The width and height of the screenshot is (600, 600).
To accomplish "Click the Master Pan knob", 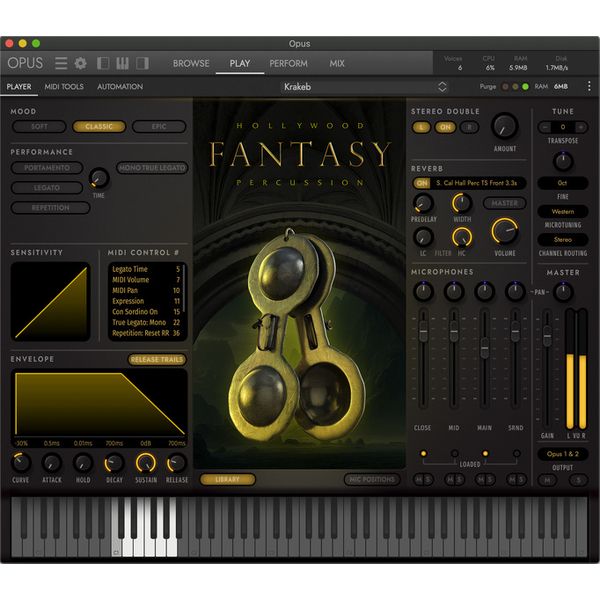I will point(563,292).
